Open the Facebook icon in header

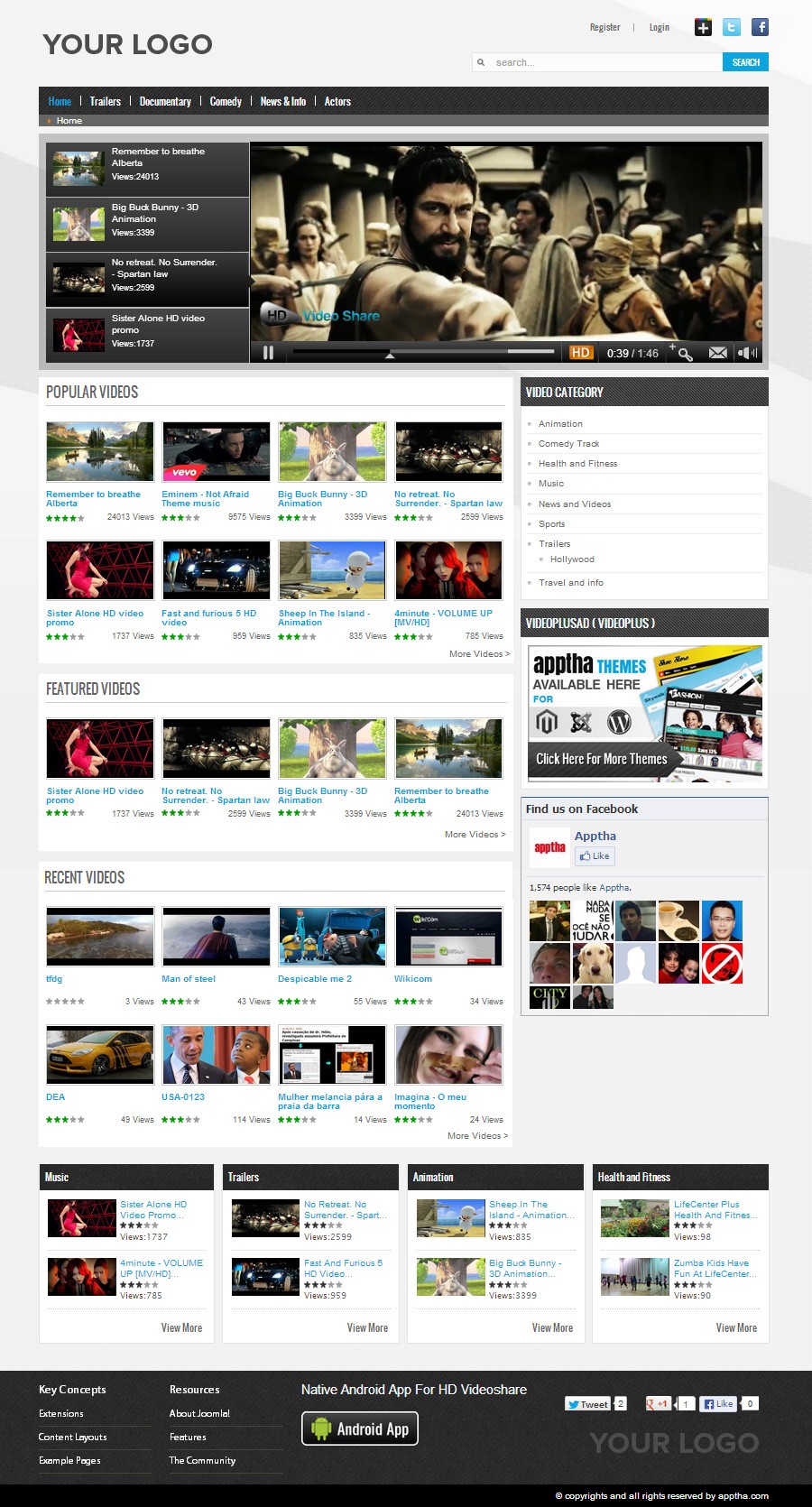pyautogui.click(x=761, y=27)
